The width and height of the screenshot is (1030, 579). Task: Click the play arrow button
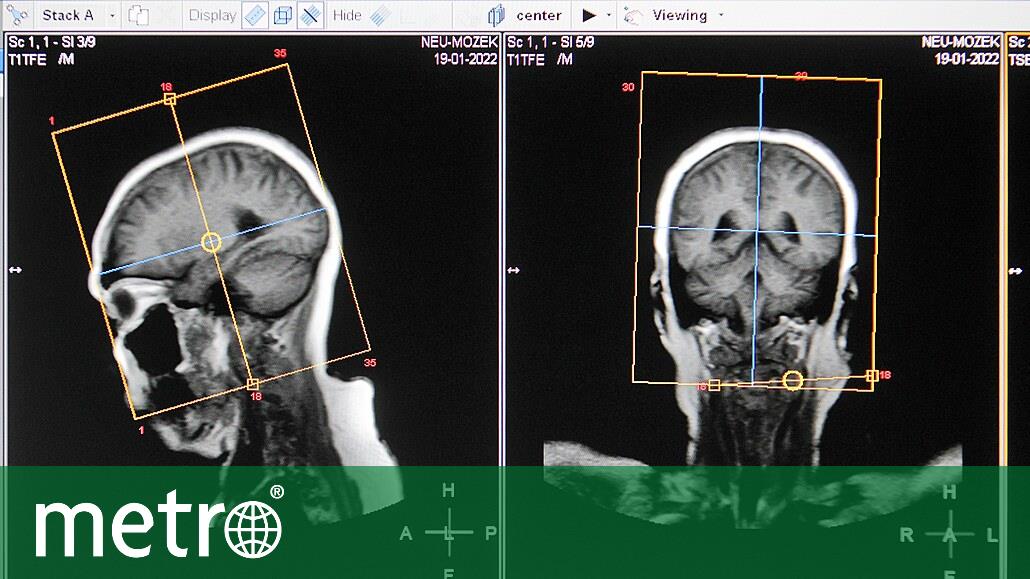pos(589,16)
